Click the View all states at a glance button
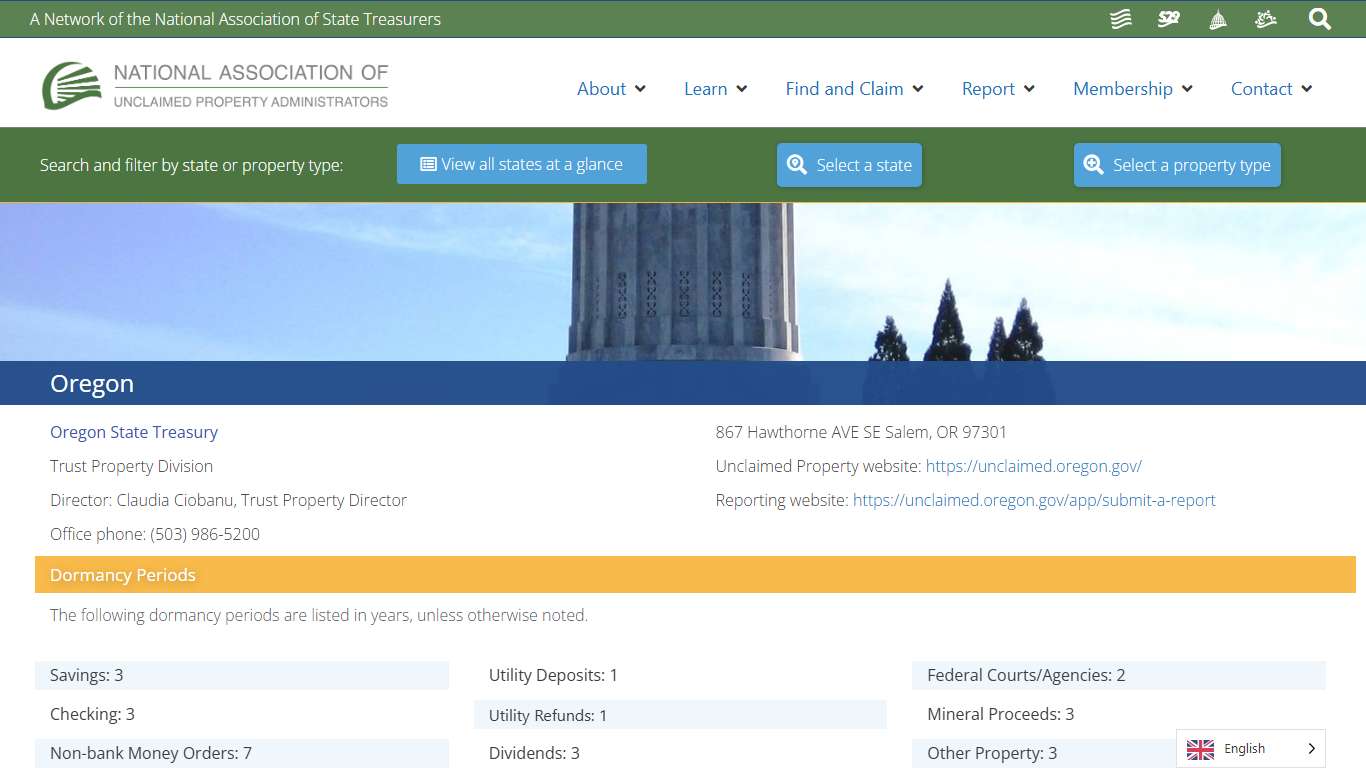Image resolution: width=1366 pixels, height=768 pixels. point(521,163)
